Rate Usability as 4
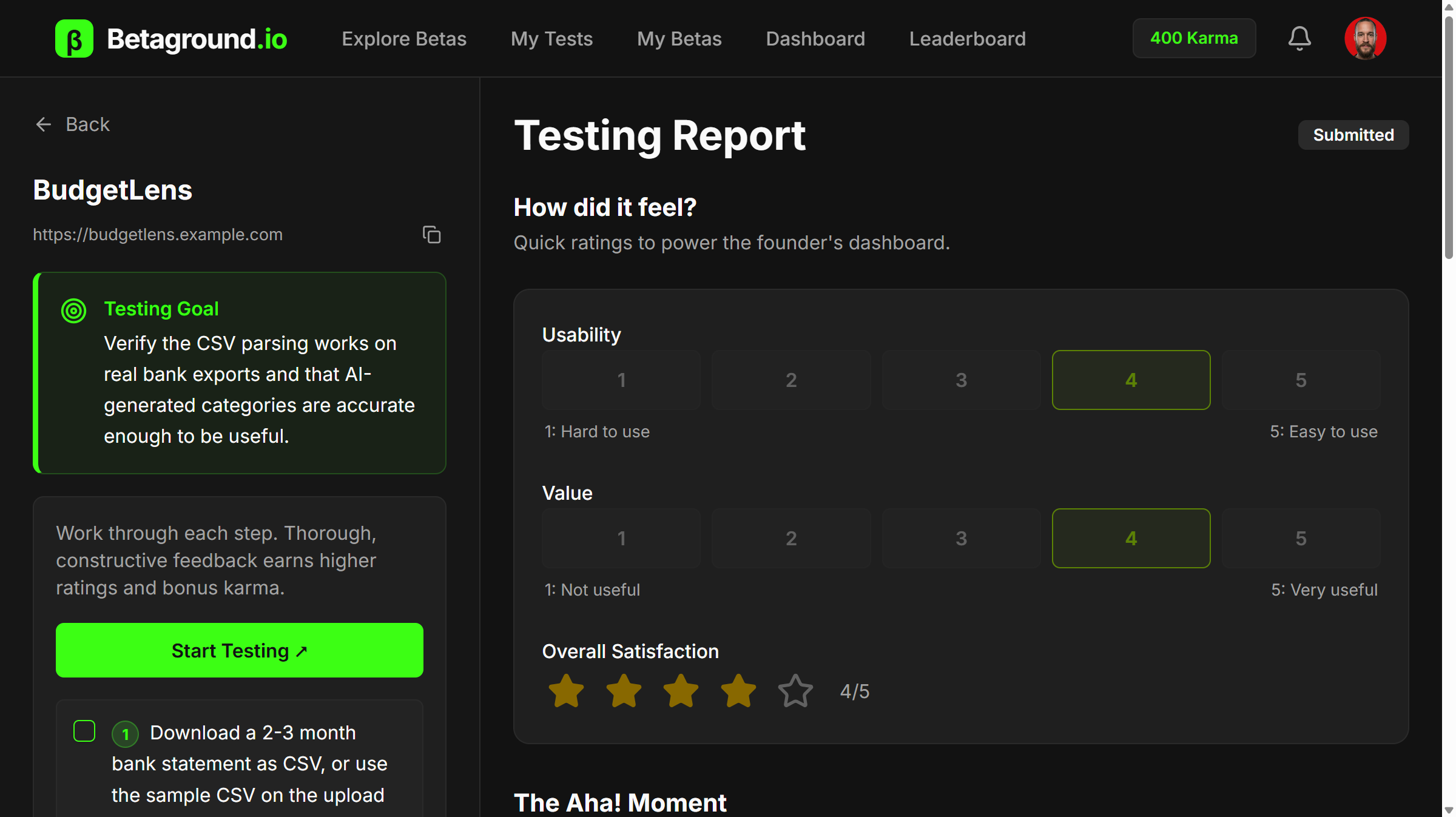 pos(1131,380)
